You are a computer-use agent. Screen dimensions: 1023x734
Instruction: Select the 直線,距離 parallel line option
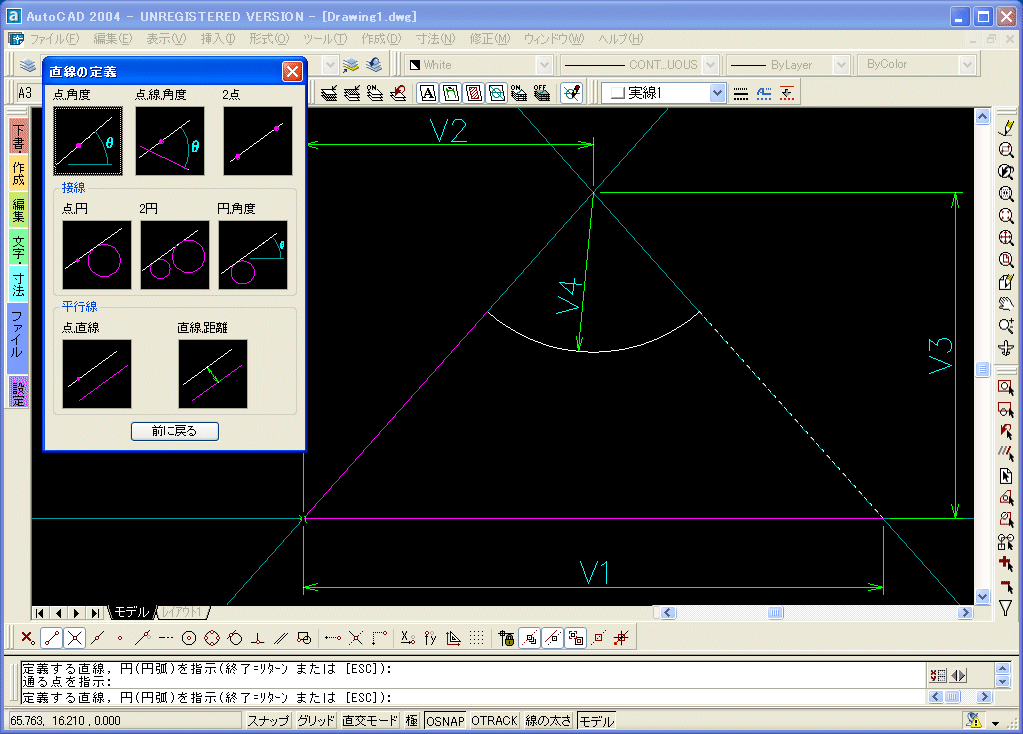point(212,374)
